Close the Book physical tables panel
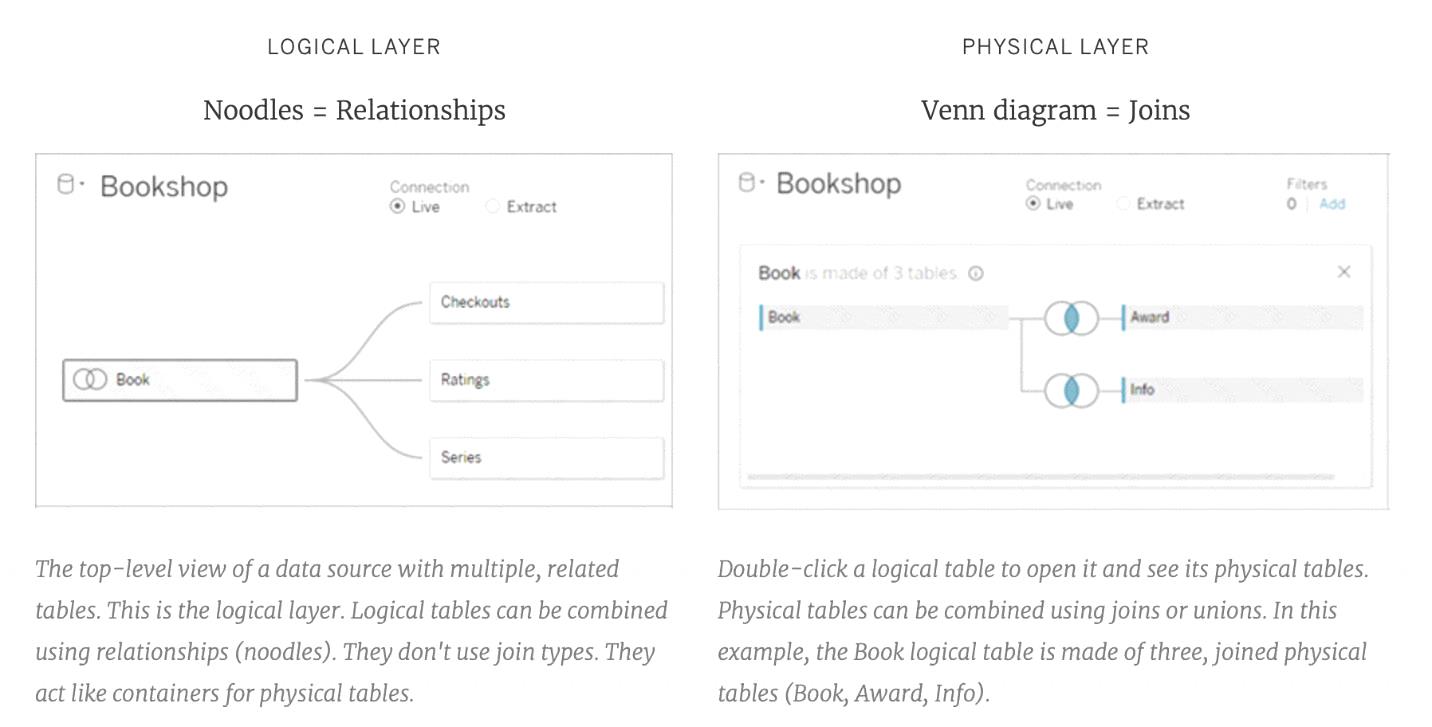Viewport: 1432px width, 727px height. tap(1344, 272)
